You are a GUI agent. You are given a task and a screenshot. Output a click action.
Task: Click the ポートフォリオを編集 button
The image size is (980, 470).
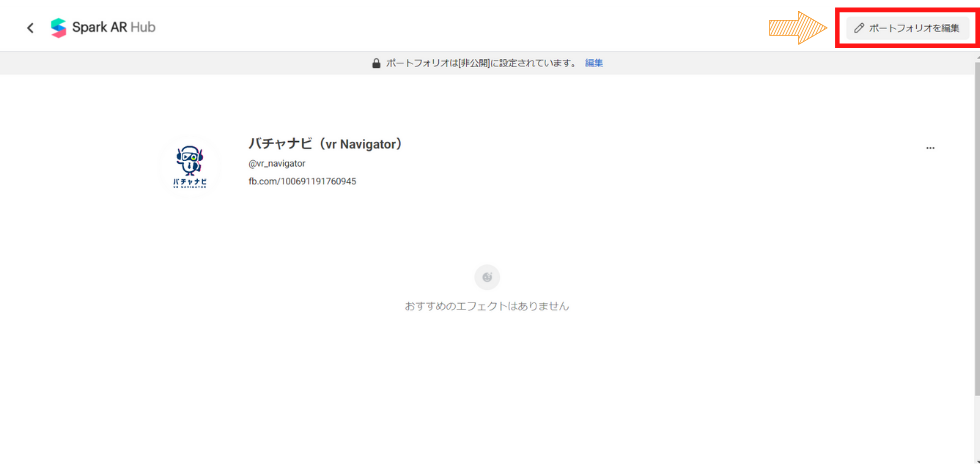click(908, 28)
